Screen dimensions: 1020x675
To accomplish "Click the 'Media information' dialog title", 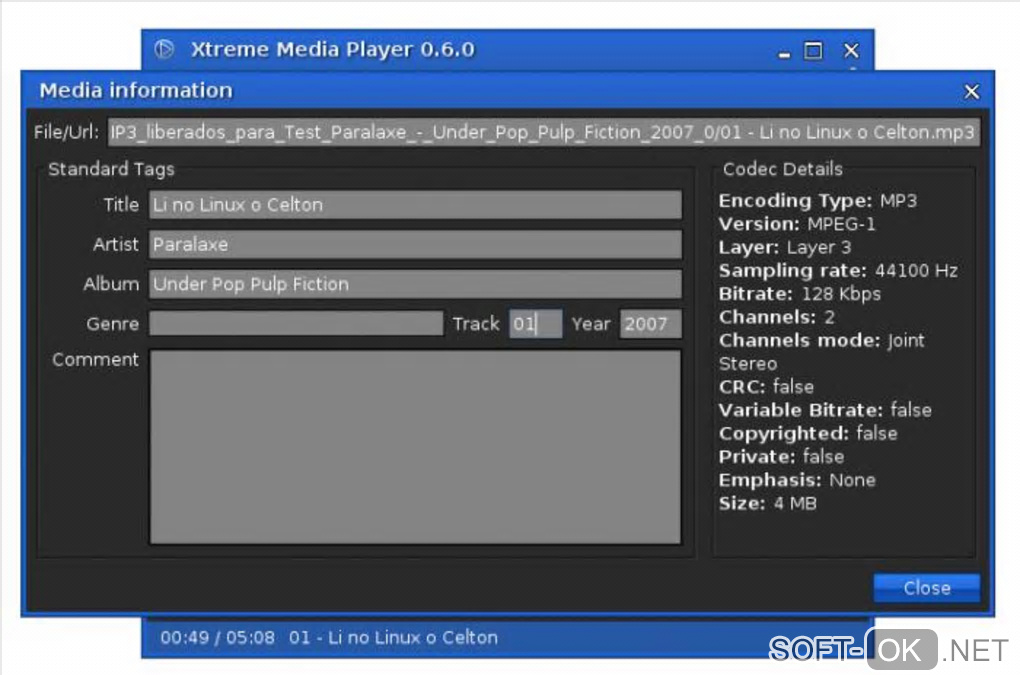I will [x=136, y=90].
